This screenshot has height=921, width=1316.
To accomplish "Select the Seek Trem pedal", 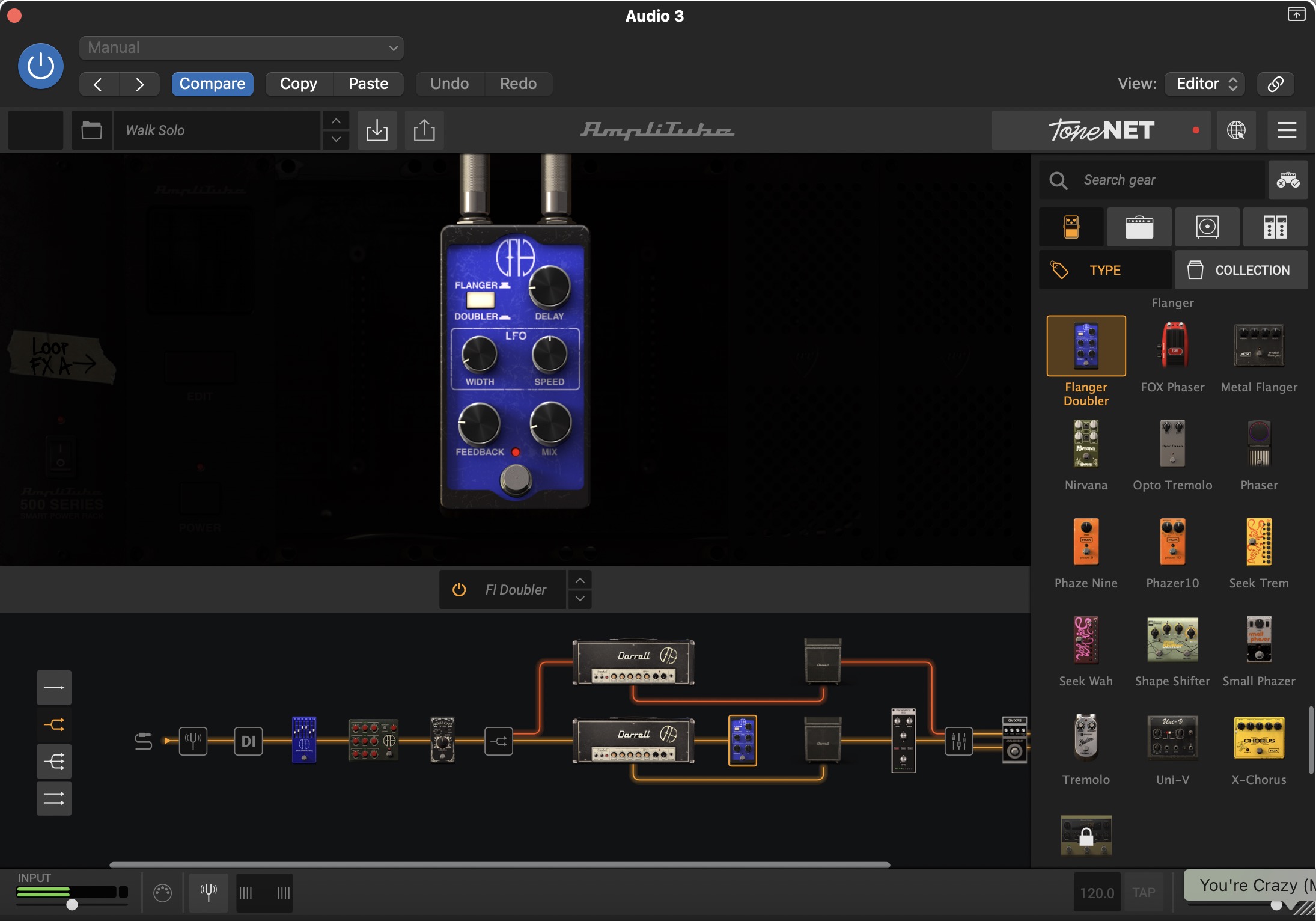I will [1259, 542].
